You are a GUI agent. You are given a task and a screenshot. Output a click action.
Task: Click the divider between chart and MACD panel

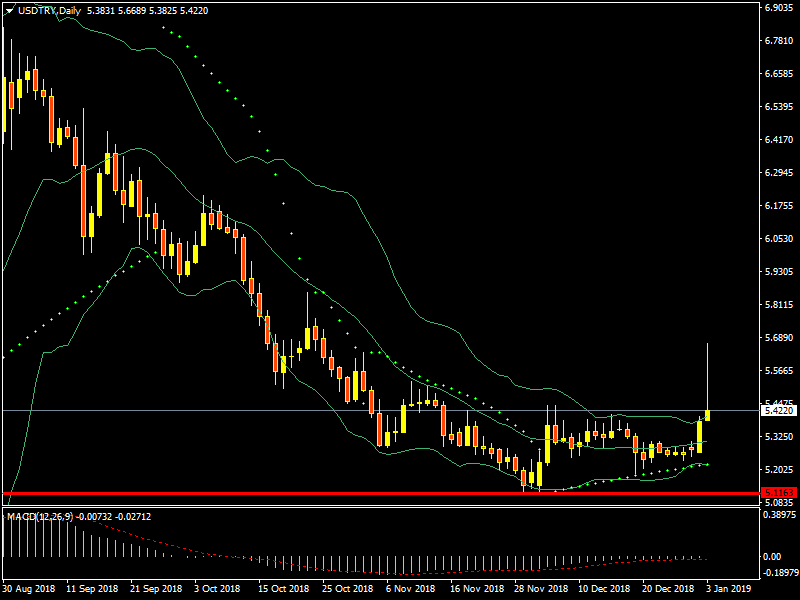(380, 506)
